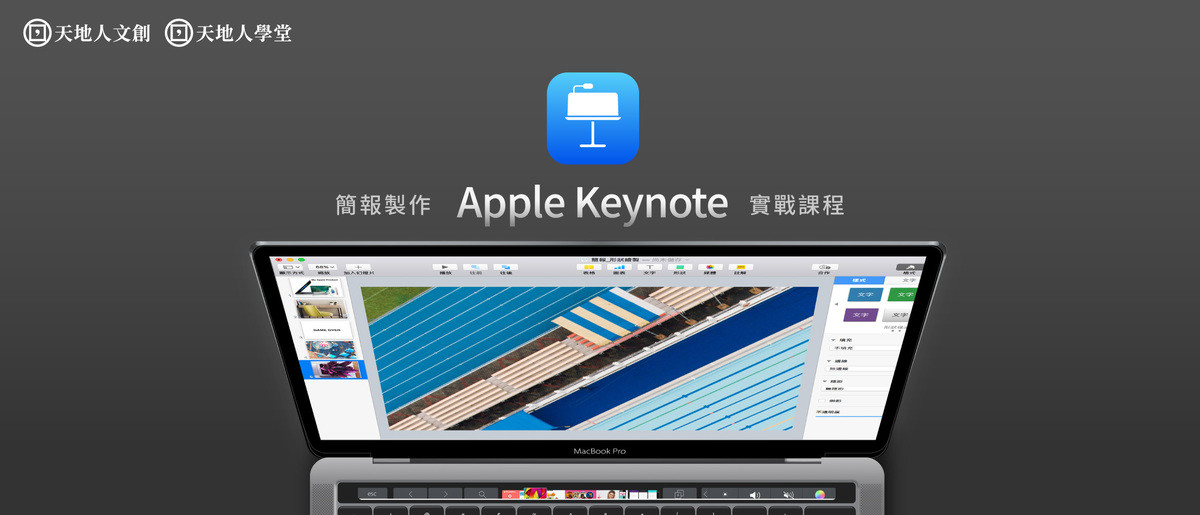Apply the grey 文字 shape style swatch
Image resolution: width=1200 pixels, height=515 pixels.
click(896, 315)
